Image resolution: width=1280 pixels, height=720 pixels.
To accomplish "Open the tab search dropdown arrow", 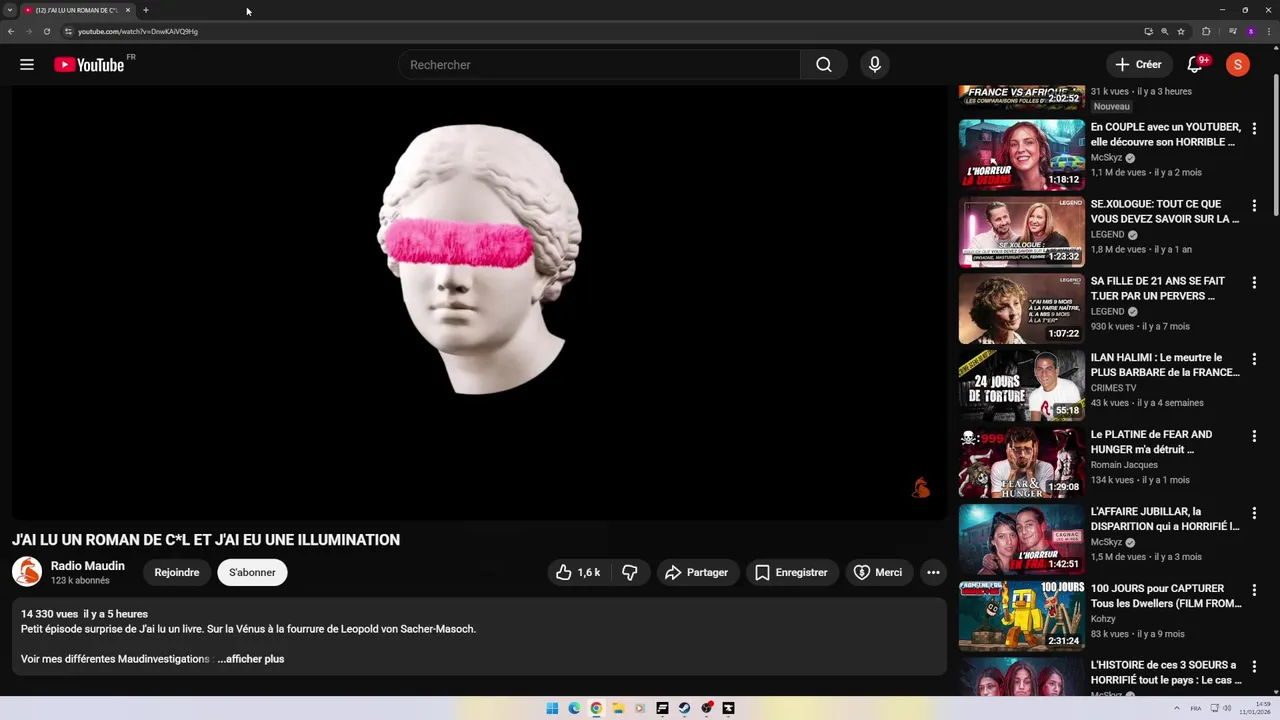I will click(x=9, y=10).
